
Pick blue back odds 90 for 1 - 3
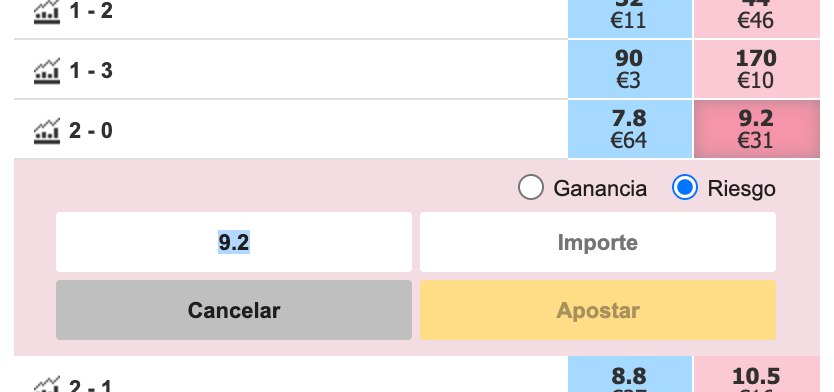tap(629, 69)
